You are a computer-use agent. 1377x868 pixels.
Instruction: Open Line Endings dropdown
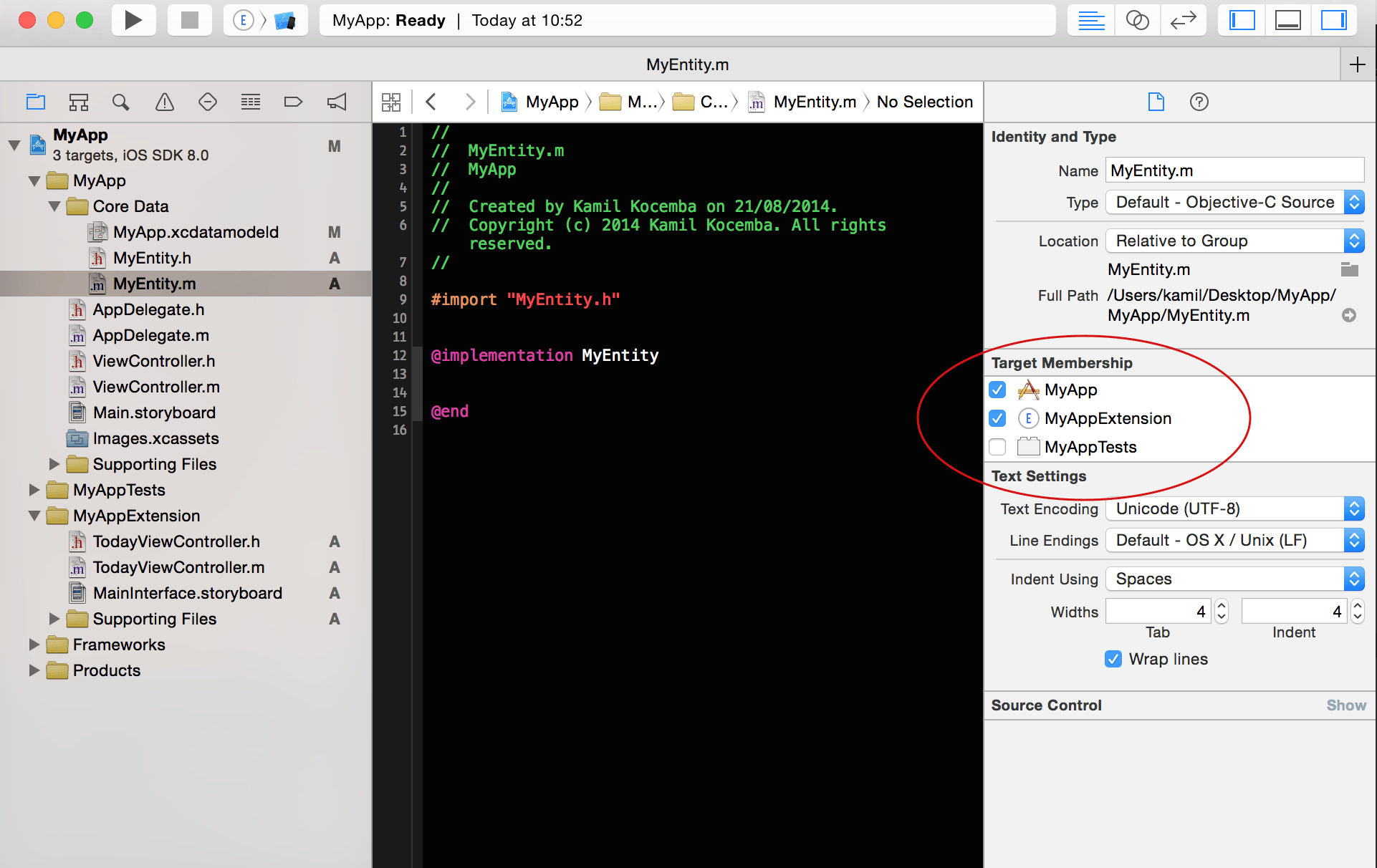(x=1234, y=540)
